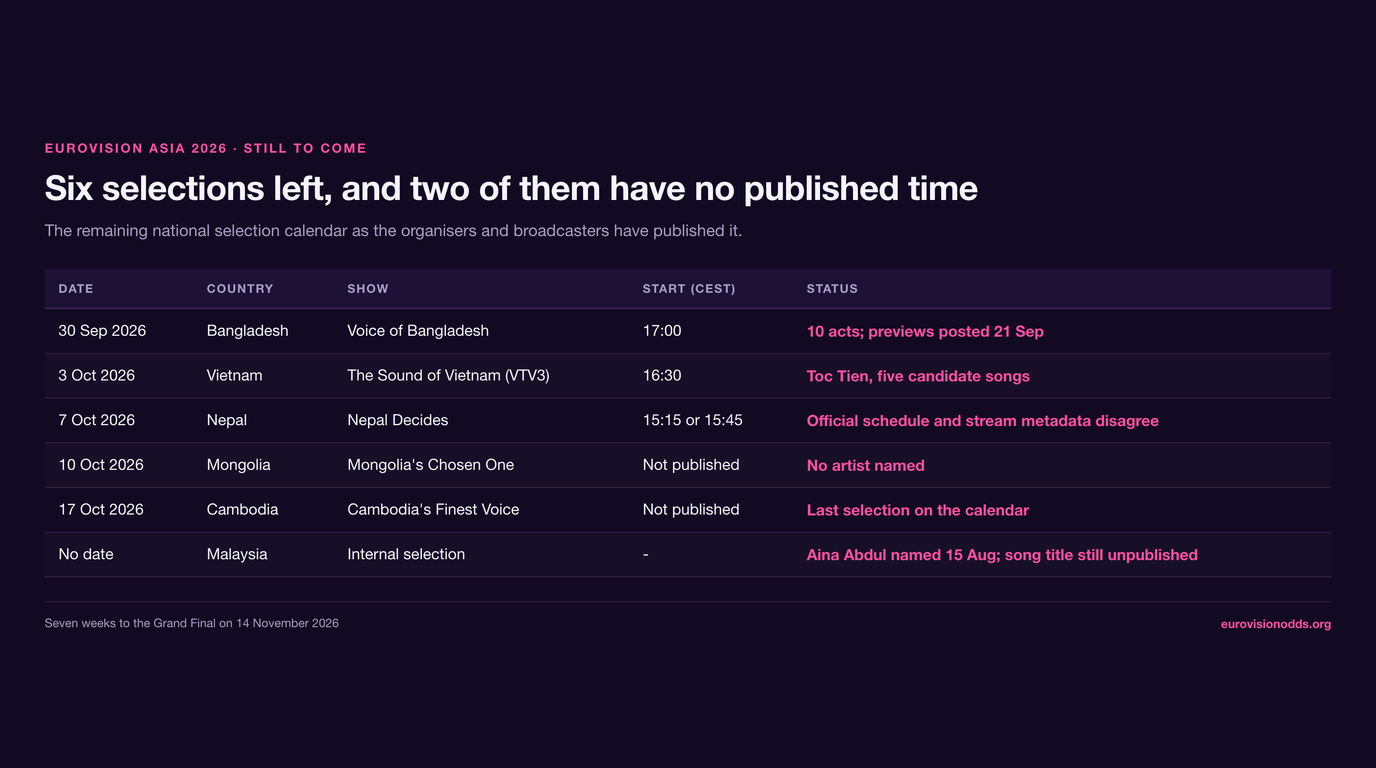Image resolution: width=1376 pixels, height=768 pixels.
Task: Click 'Not published' in the Cambodia row
Action: [x=691, y=509]
